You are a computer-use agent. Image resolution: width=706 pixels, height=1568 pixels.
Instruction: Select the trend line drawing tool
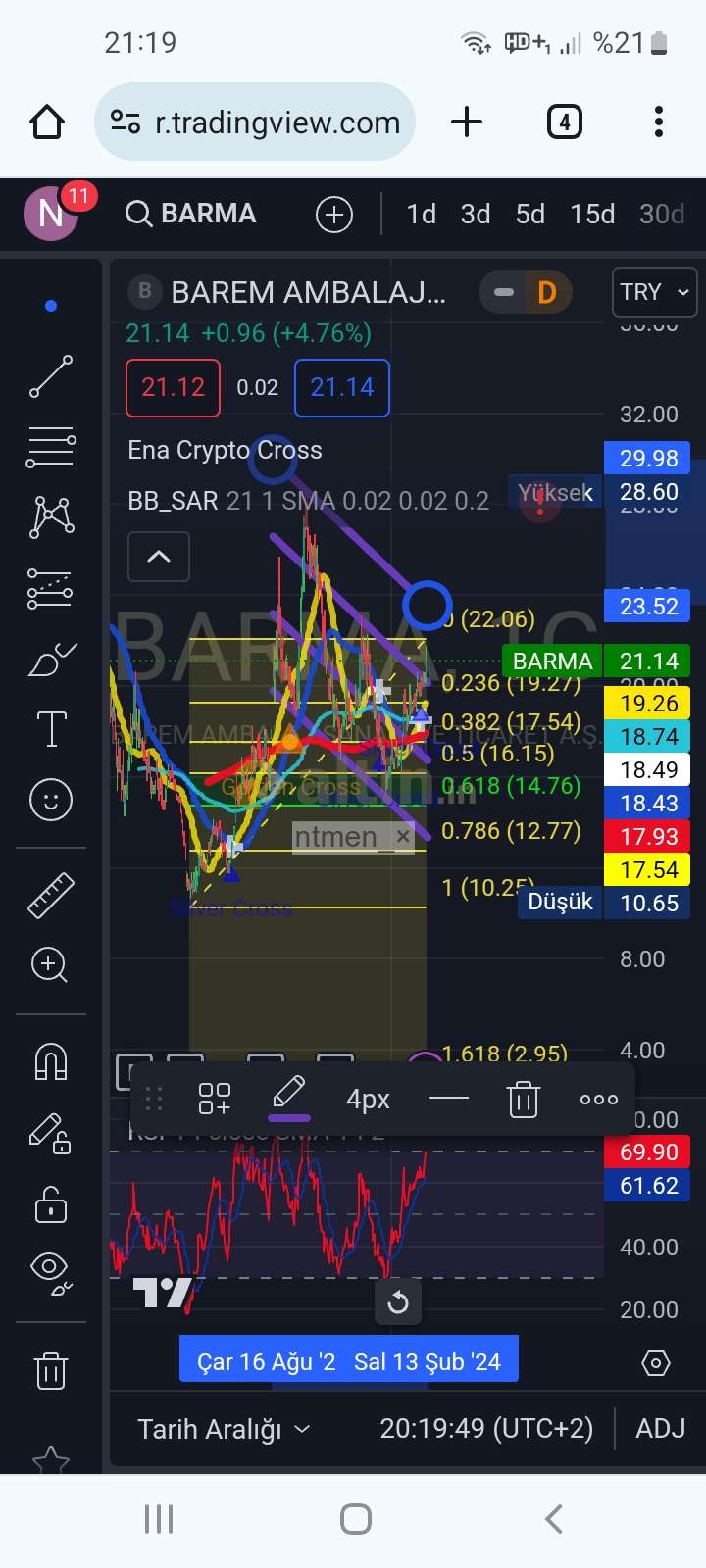[51, 376]
